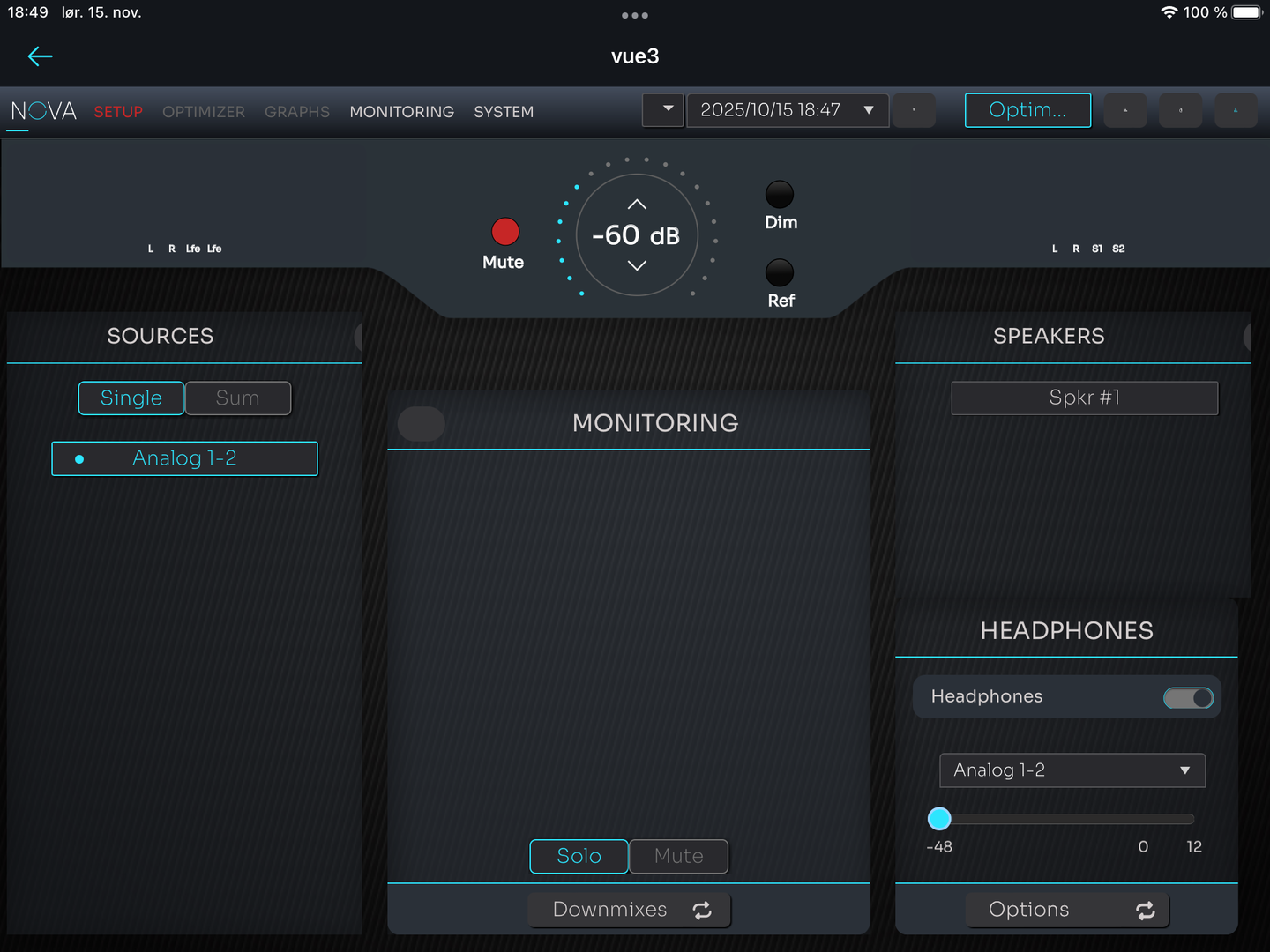Select the Analog 1-2 source button in Sources

(184, 458)
